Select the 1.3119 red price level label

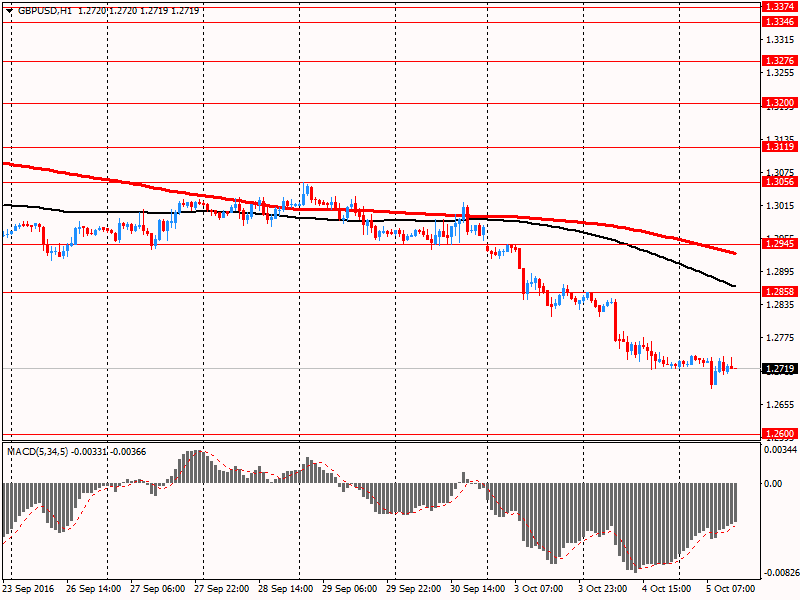click(x=779, y=147)
